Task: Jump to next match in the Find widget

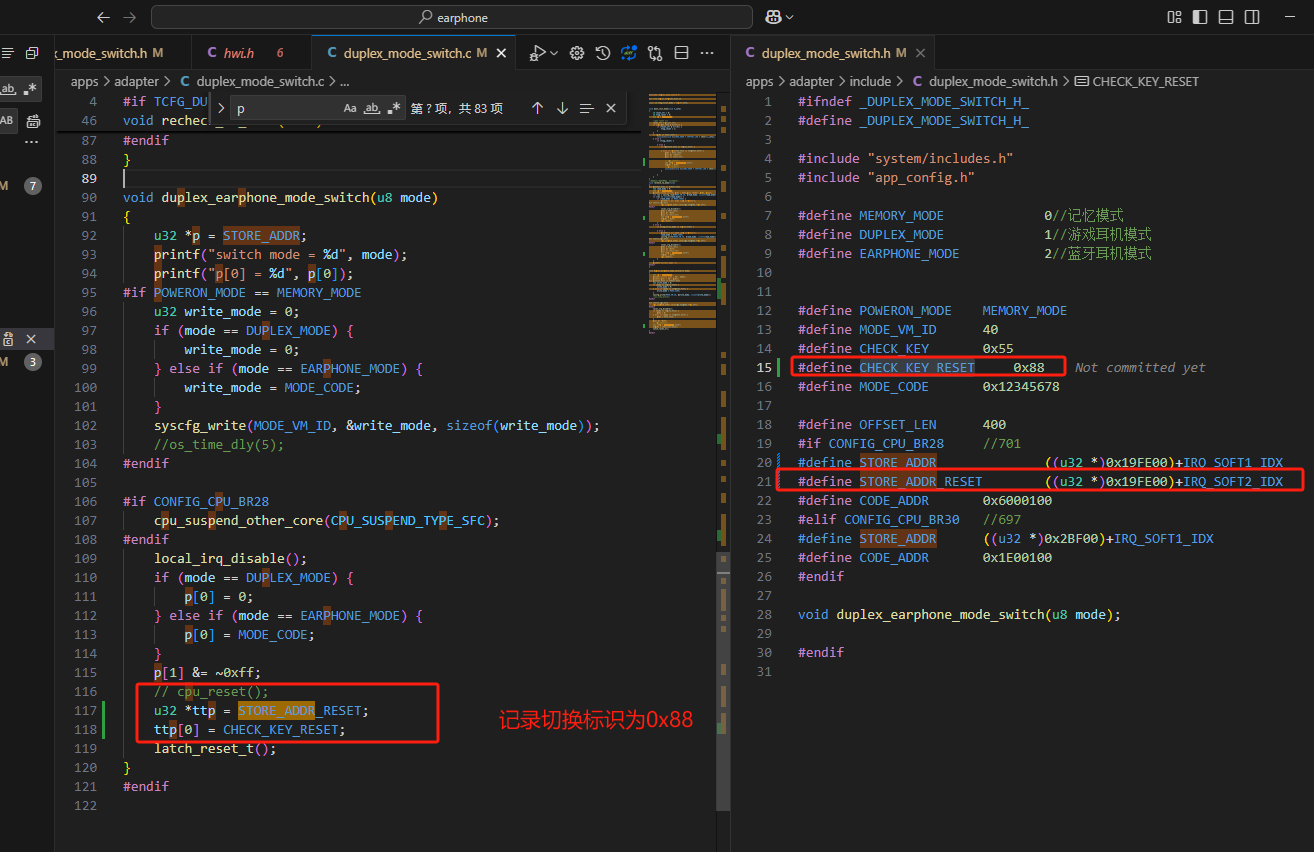Action: tap(562, 108)
